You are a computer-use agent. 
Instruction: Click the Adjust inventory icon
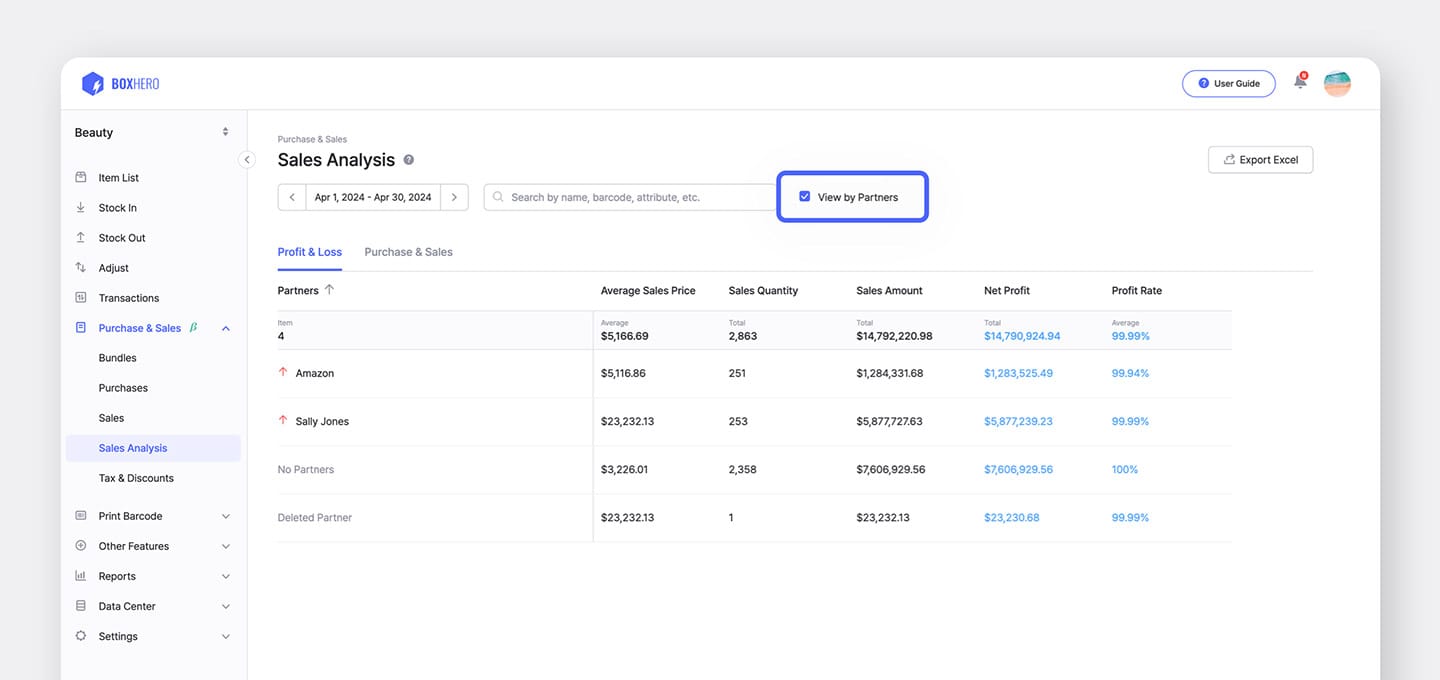tap(80, 267)
